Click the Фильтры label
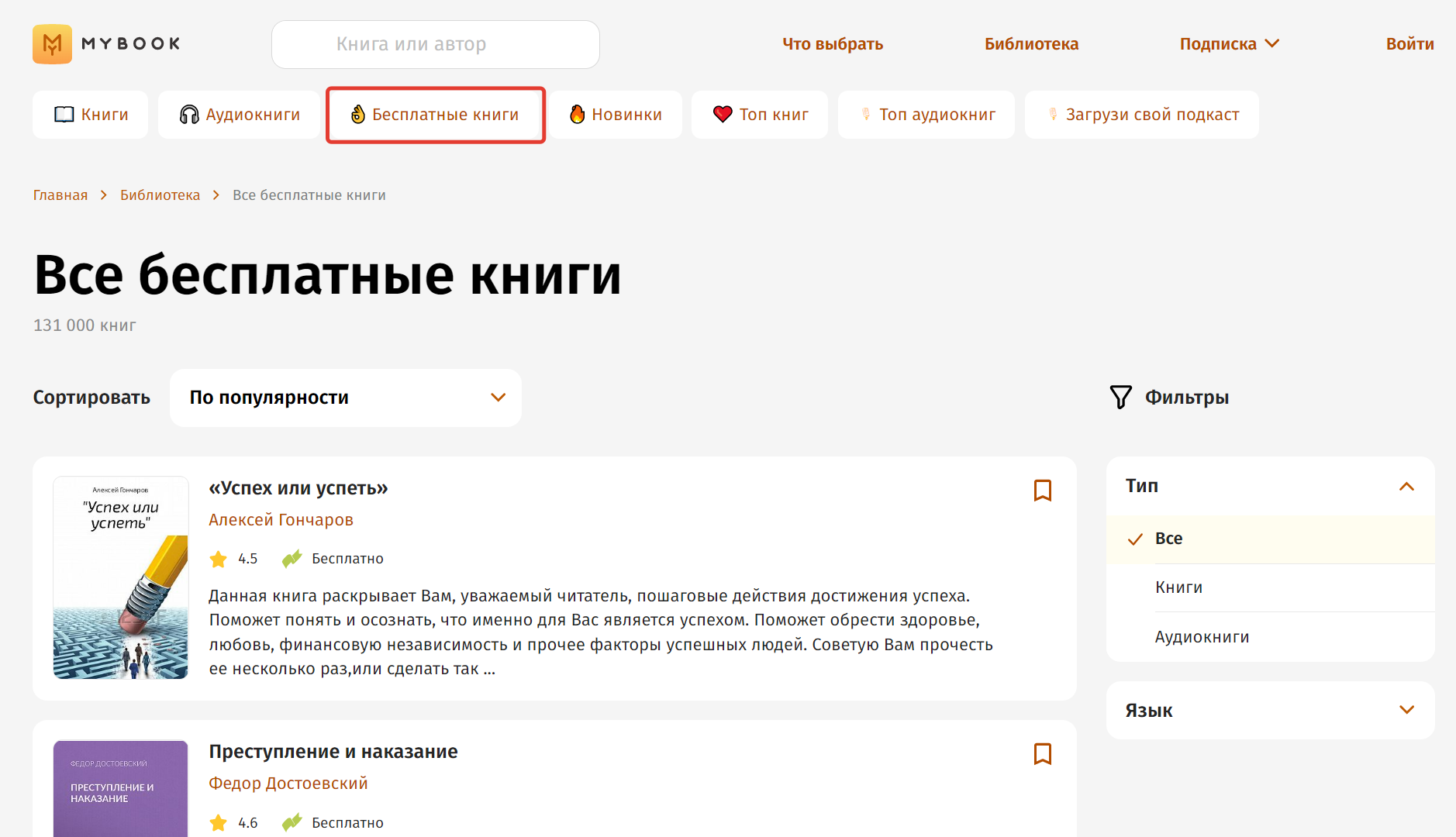 tap(1187, 398)
